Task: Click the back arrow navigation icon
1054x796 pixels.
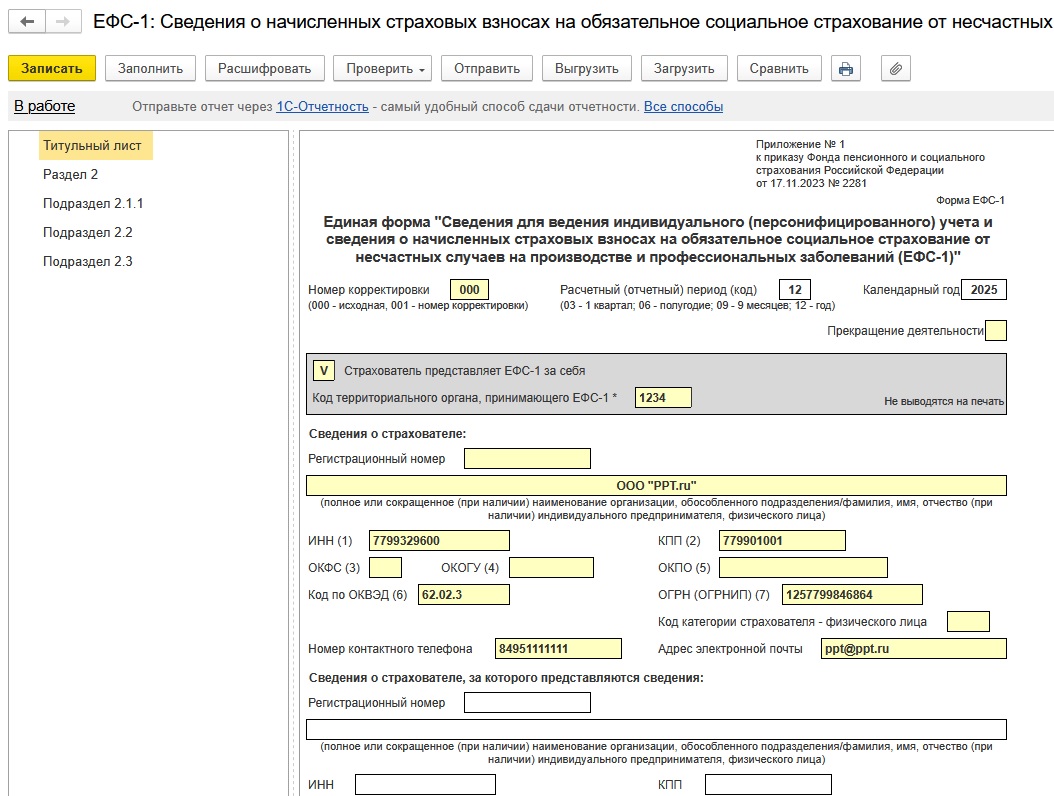Action: click(x=27, y=21)
